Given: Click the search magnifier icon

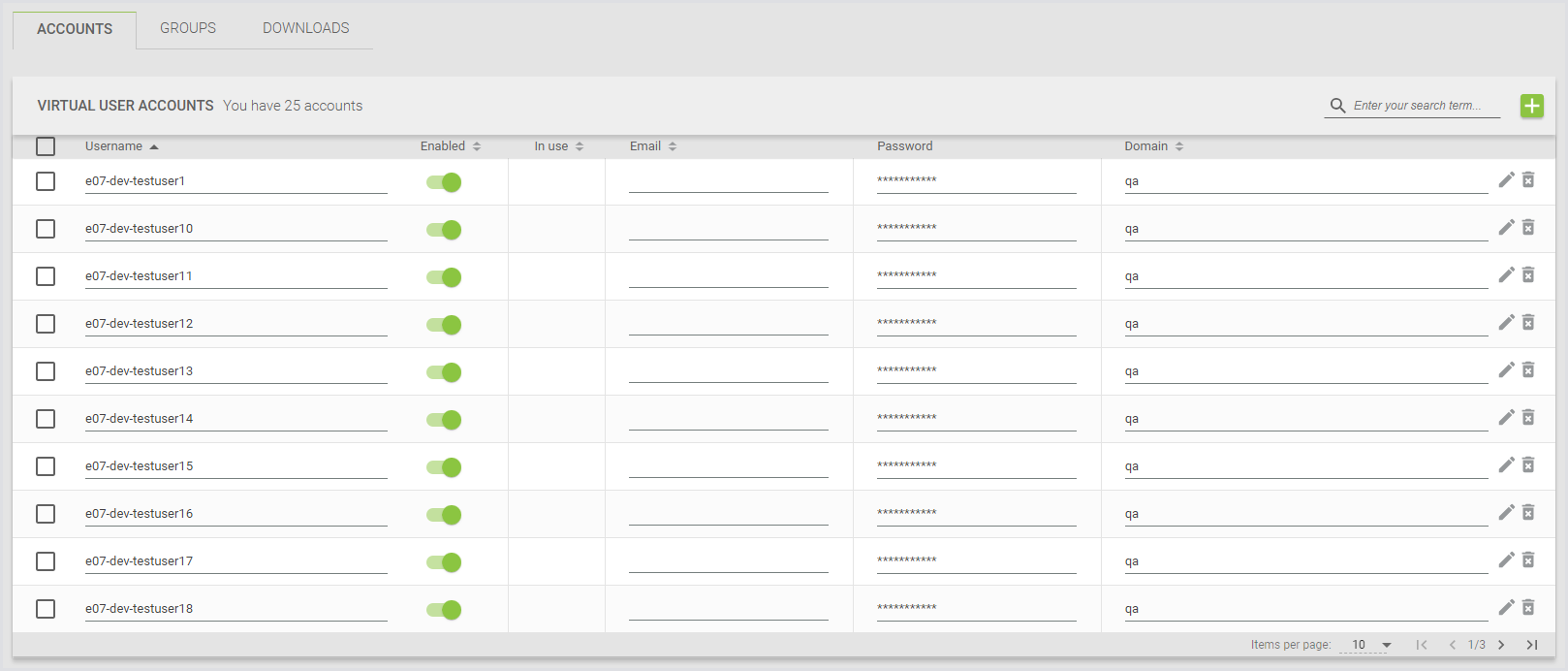Looking at the screenshot, I should click(x=1337, y=106).
